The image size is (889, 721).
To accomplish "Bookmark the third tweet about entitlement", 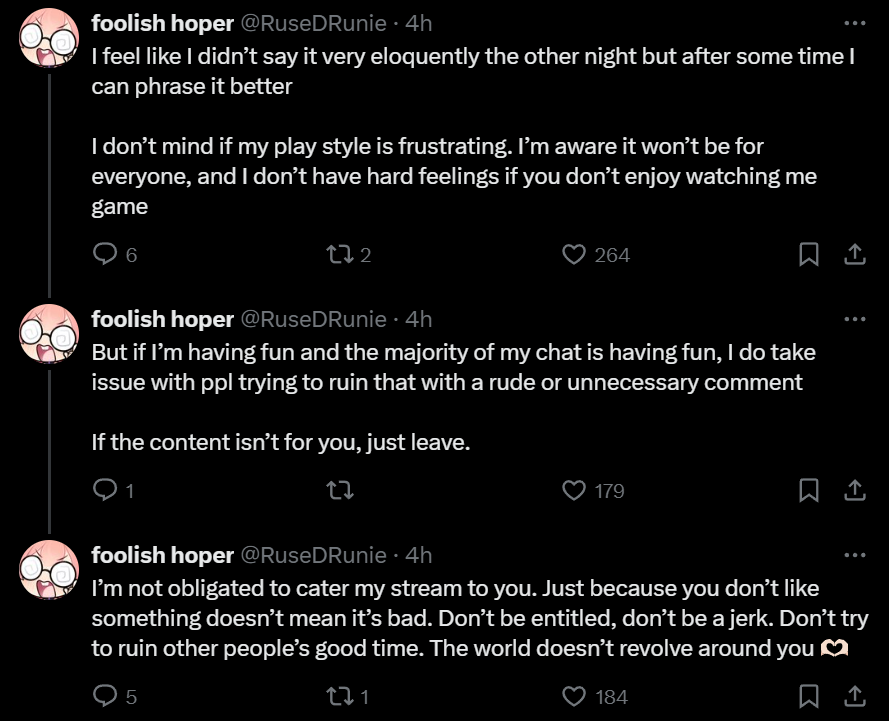I will pyautogui.click(x=809, y=696).
